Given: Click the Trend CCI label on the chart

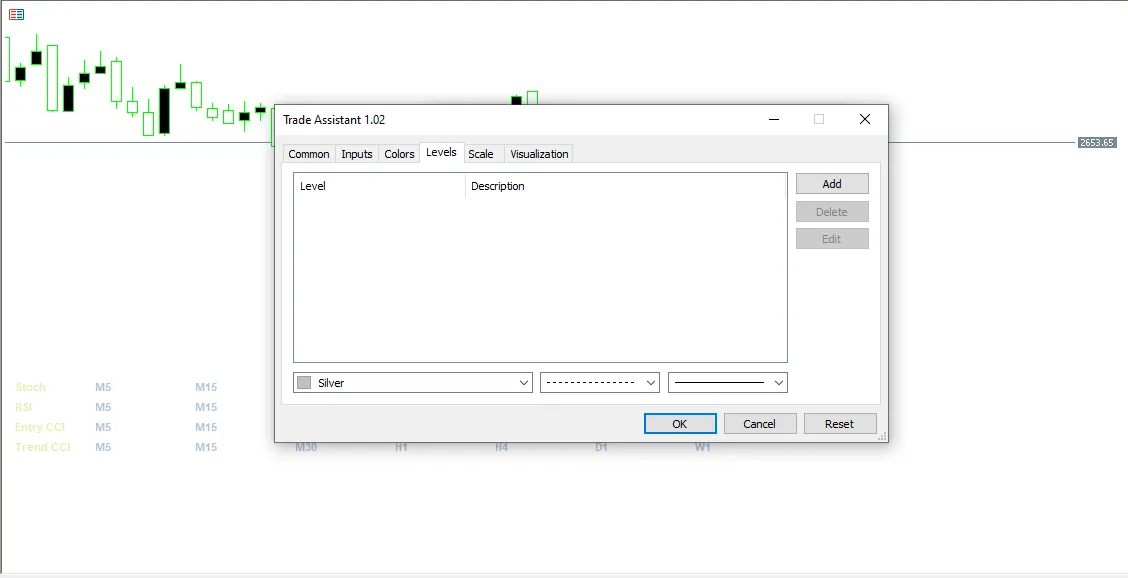Looking at the screenshot, I should point(42,448).
